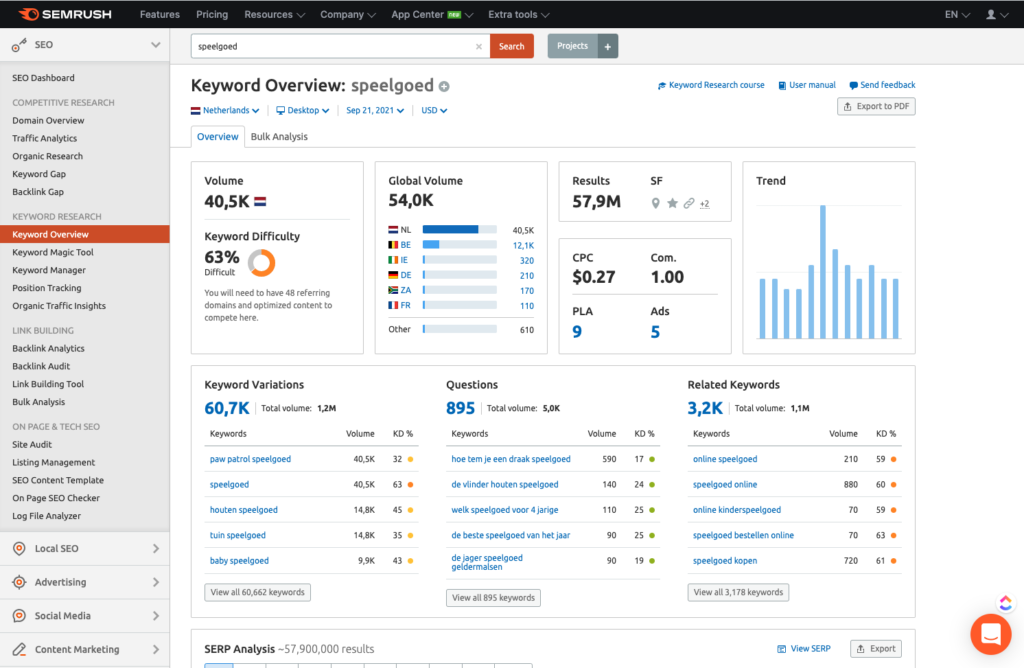The height and width of the screenshot is (668, 1024).
Task: Click the link SERP feature icon
Action: pos(689,204)
